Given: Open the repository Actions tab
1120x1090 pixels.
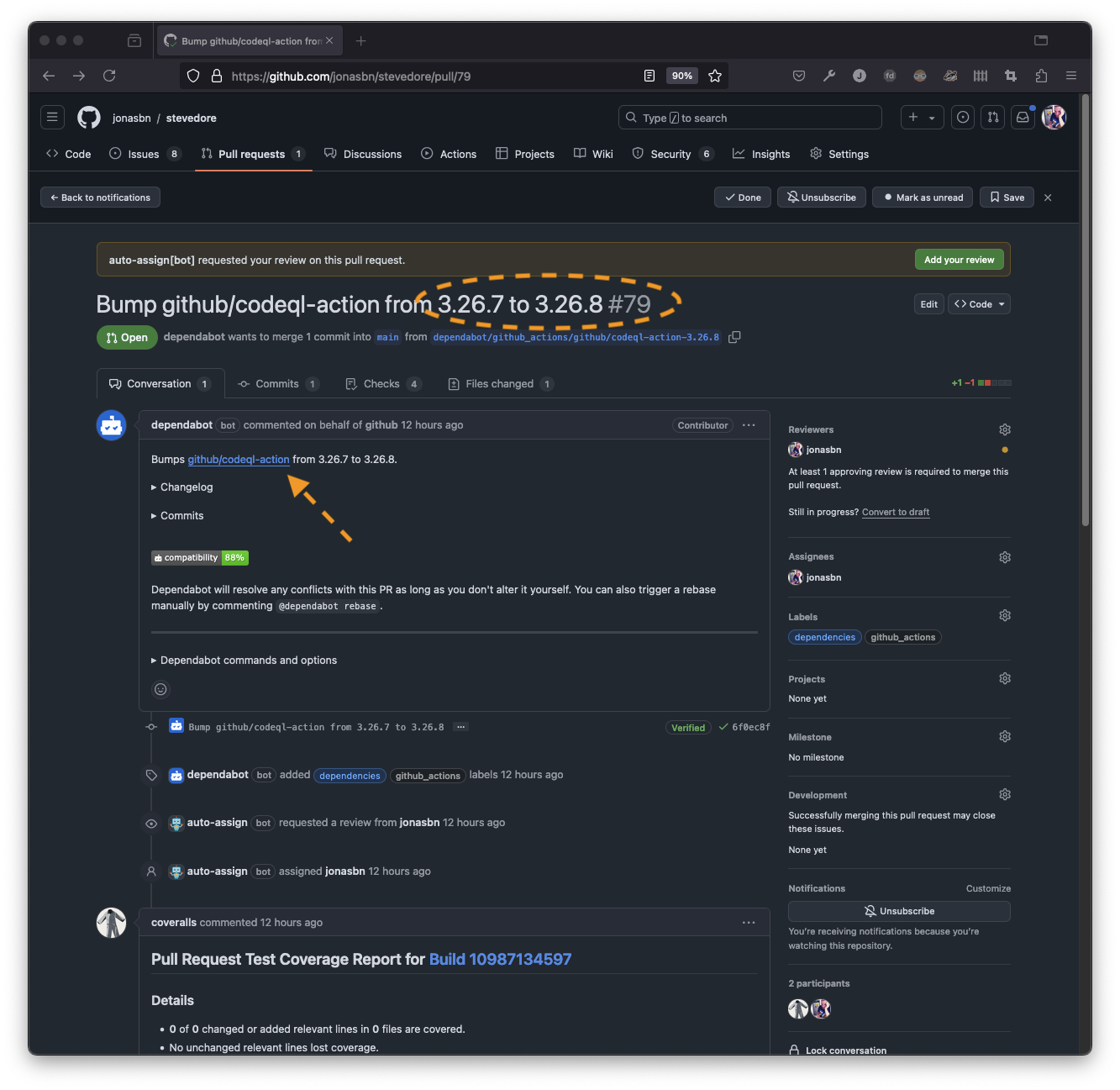Looking at the screenshot, I should [449, 154].
